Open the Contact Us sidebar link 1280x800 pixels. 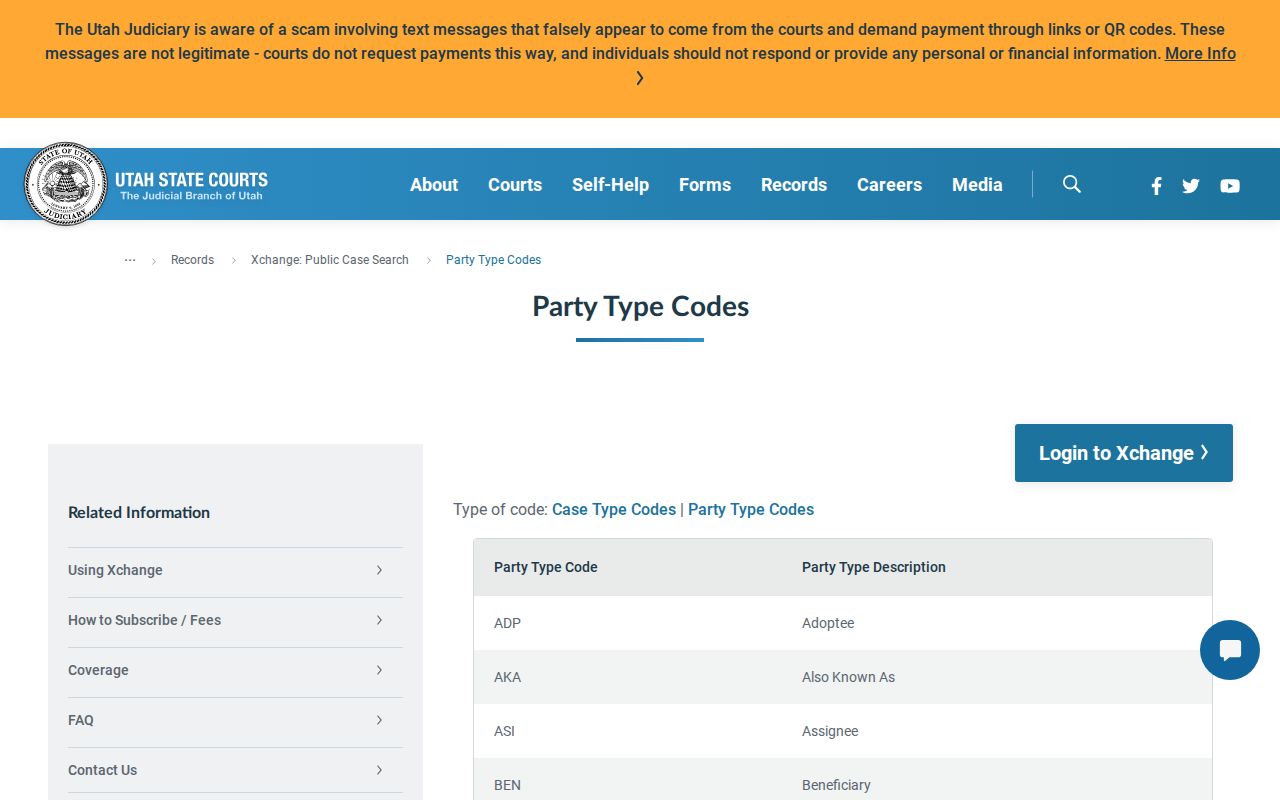click(x=102, y=770)
